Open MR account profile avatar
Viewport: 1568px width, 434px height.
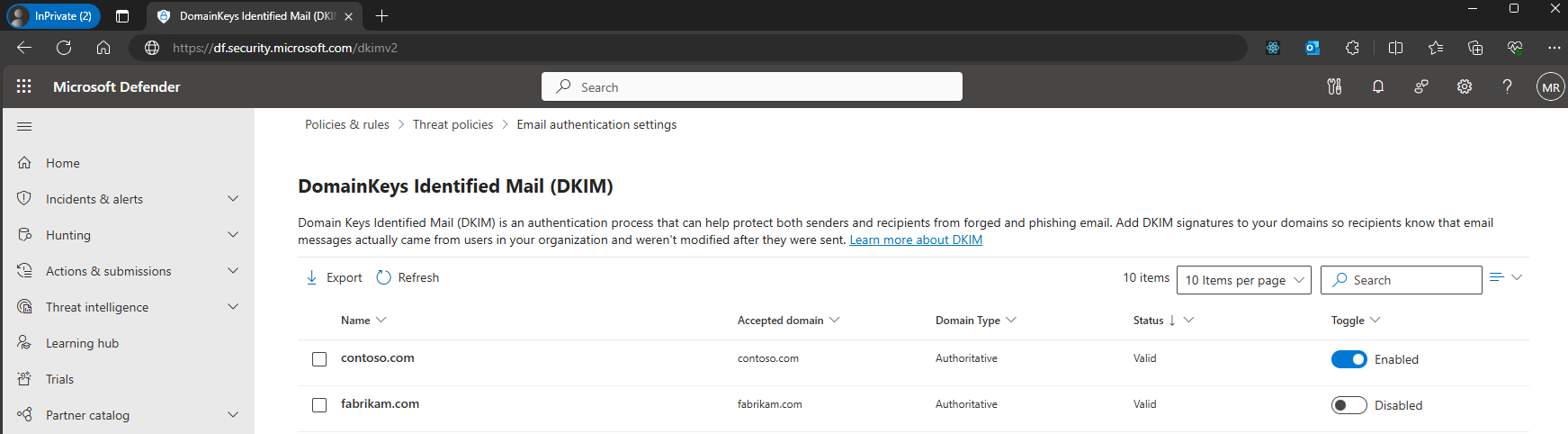1551,87
